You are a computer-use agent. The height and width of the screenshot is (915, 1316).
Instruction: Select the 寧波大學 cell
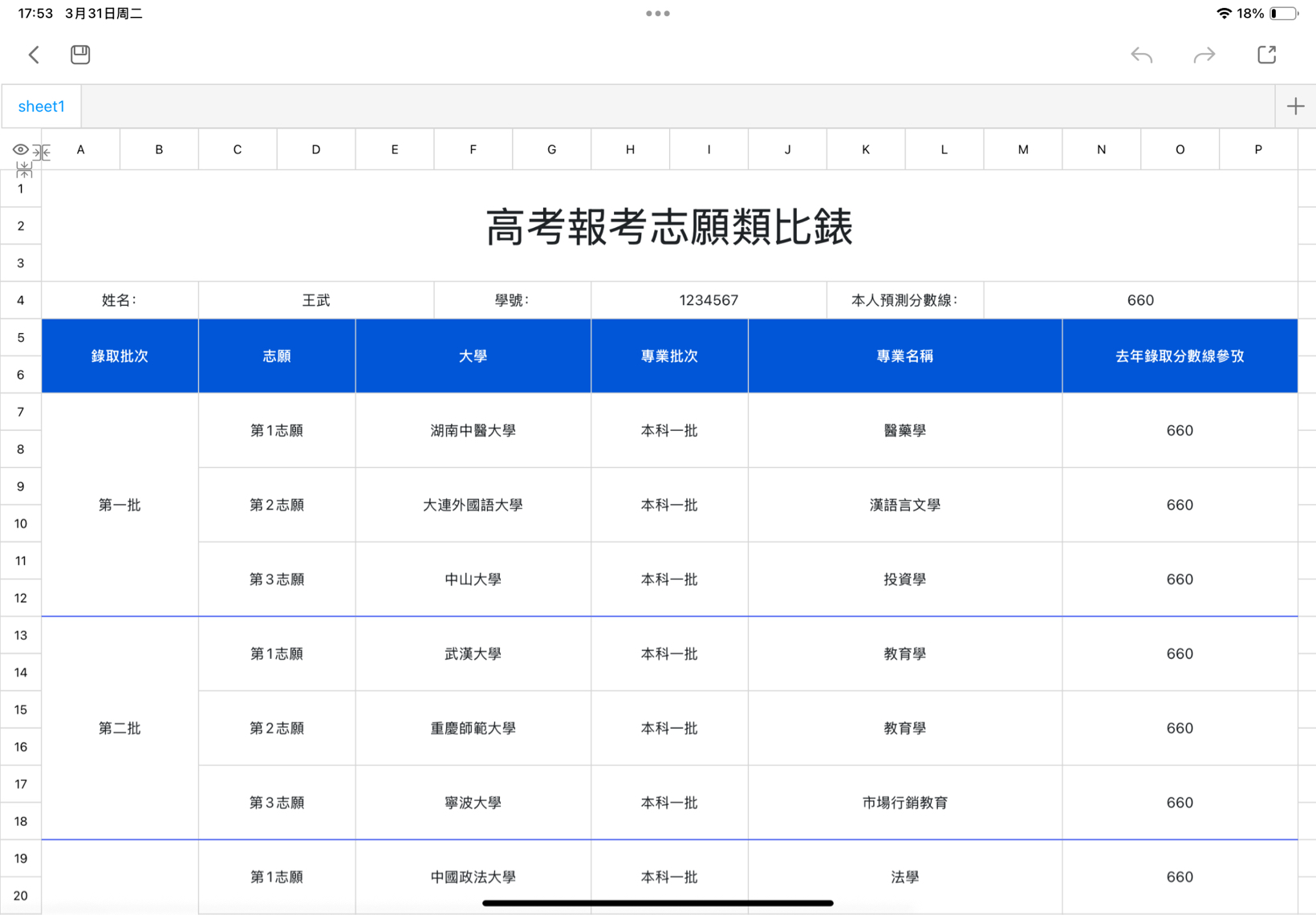pos(473,803)
